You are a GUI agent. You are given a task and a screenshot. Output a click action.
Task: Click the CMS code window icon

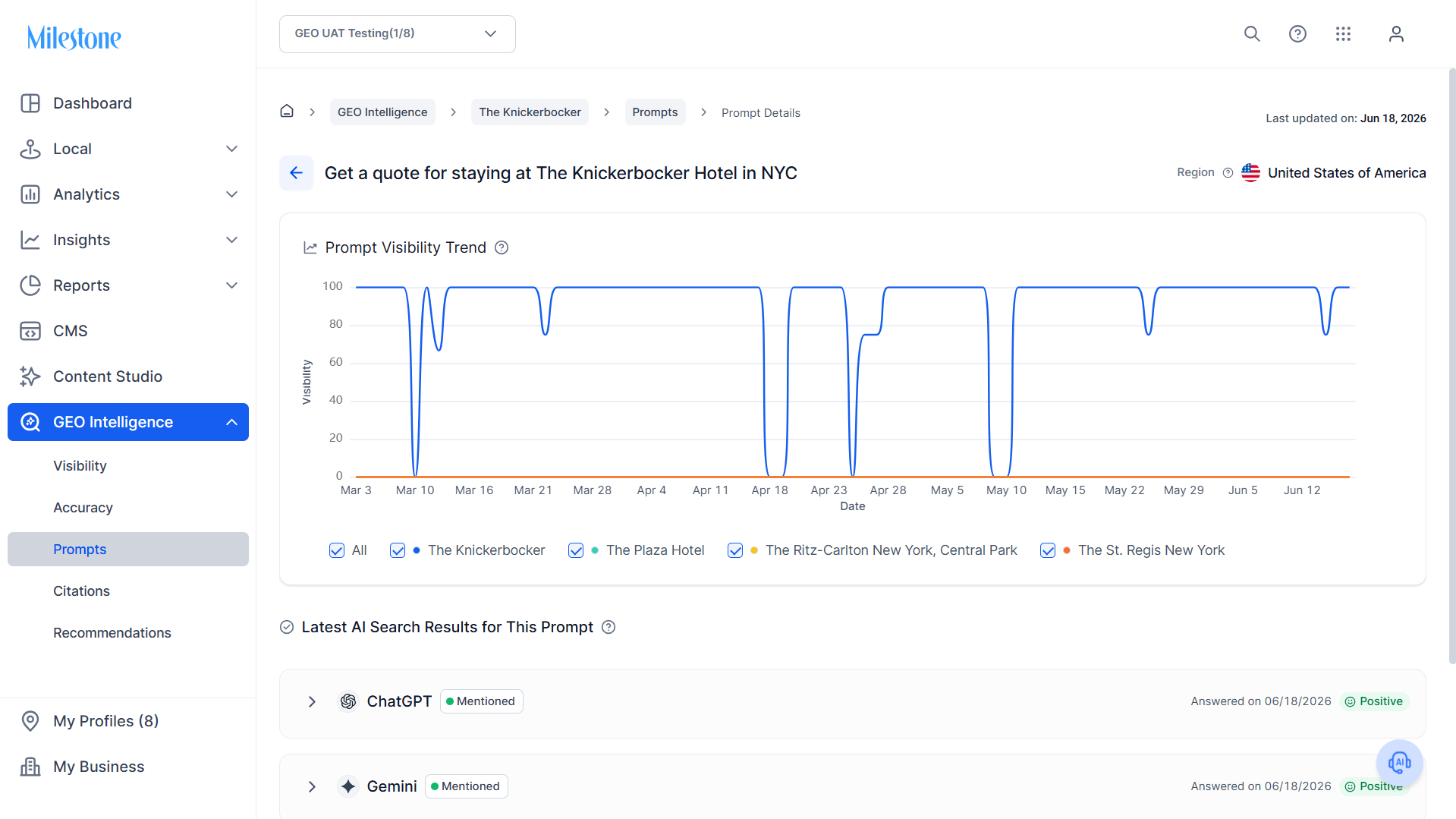(x=30, y=331)
